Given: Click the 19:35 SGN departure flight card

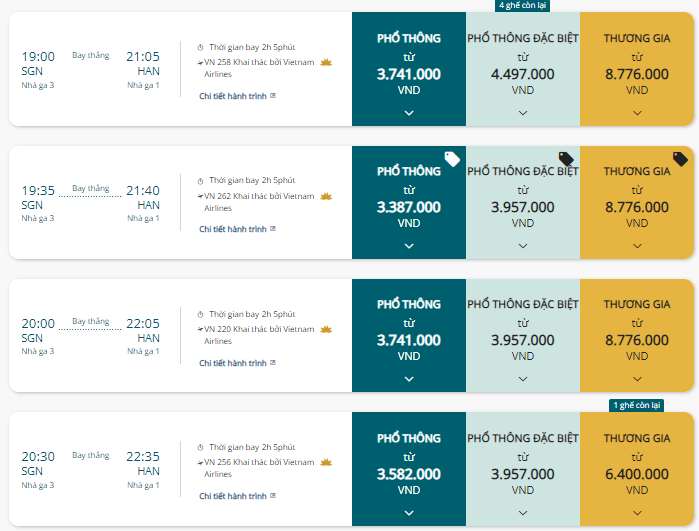Looking at the screenshot, I should (180, 202).
